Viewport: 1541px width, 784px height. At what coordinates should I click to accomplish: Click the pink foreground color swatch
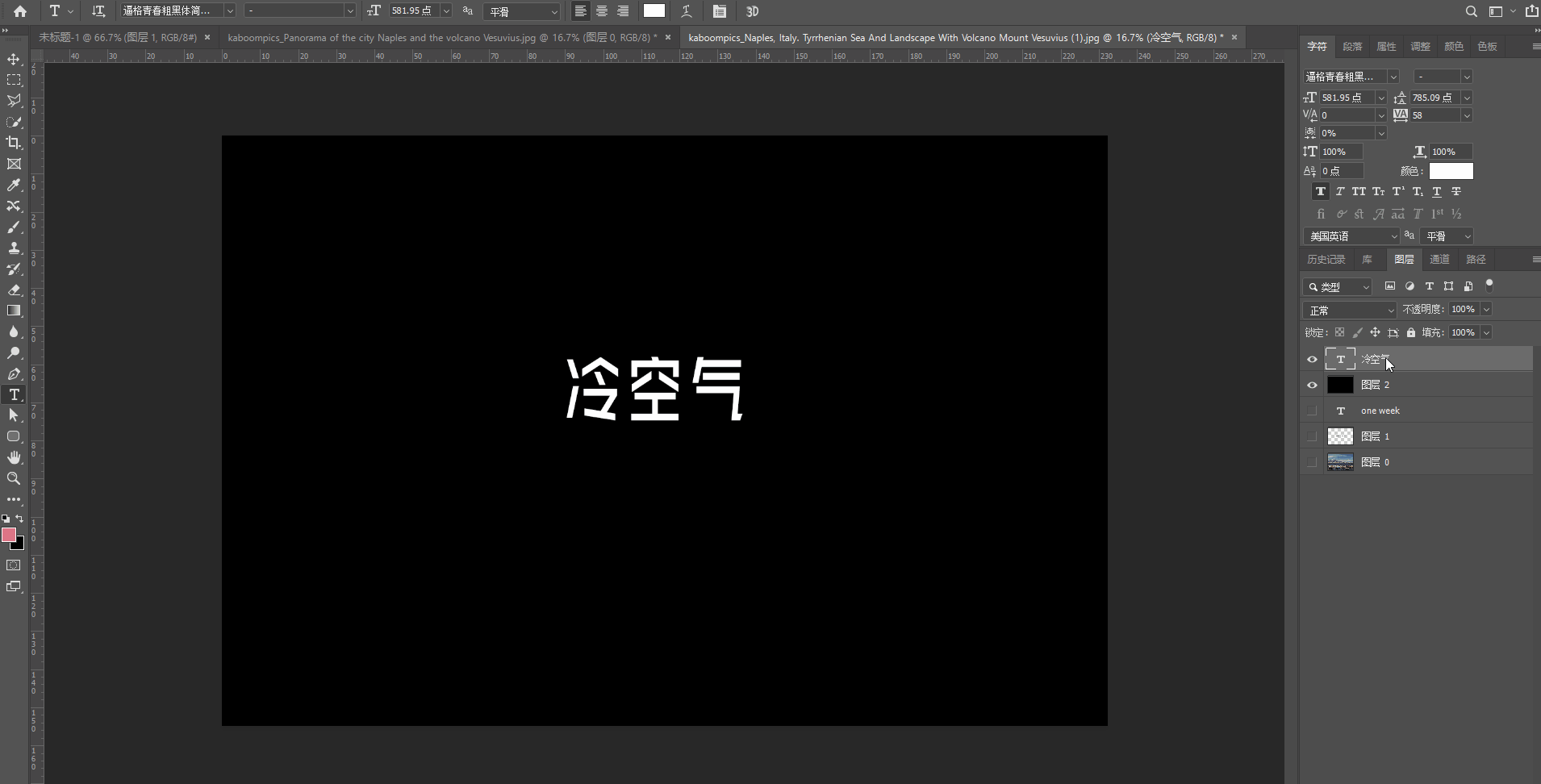click(x=9, y=535)
